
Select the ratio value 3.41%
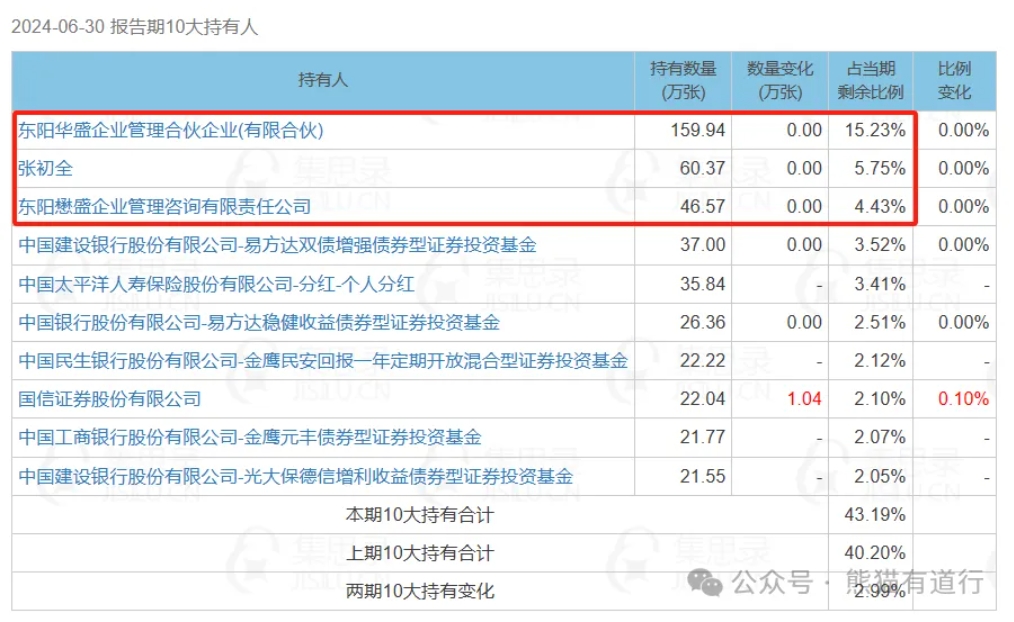coord(879,283)
